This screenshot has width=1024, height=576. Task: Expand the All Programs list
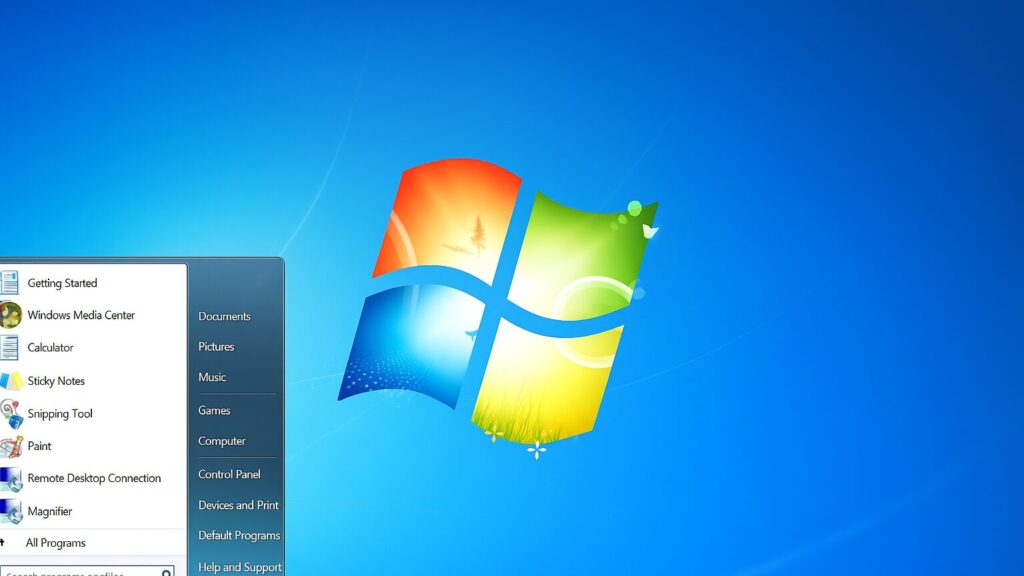pos(55,543)
